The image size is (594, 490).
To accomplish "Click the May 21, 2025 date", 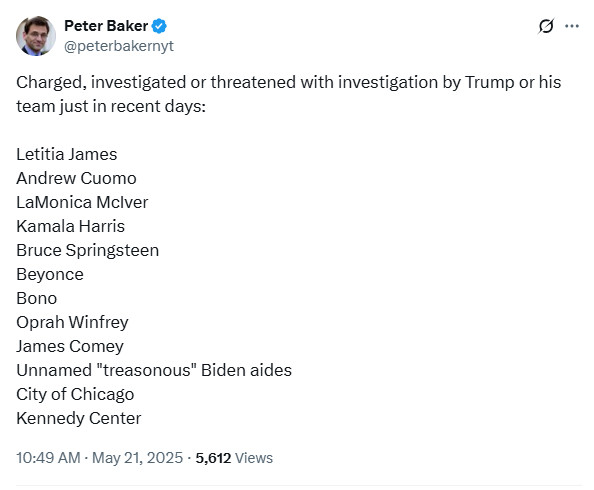I will [138, 458].
